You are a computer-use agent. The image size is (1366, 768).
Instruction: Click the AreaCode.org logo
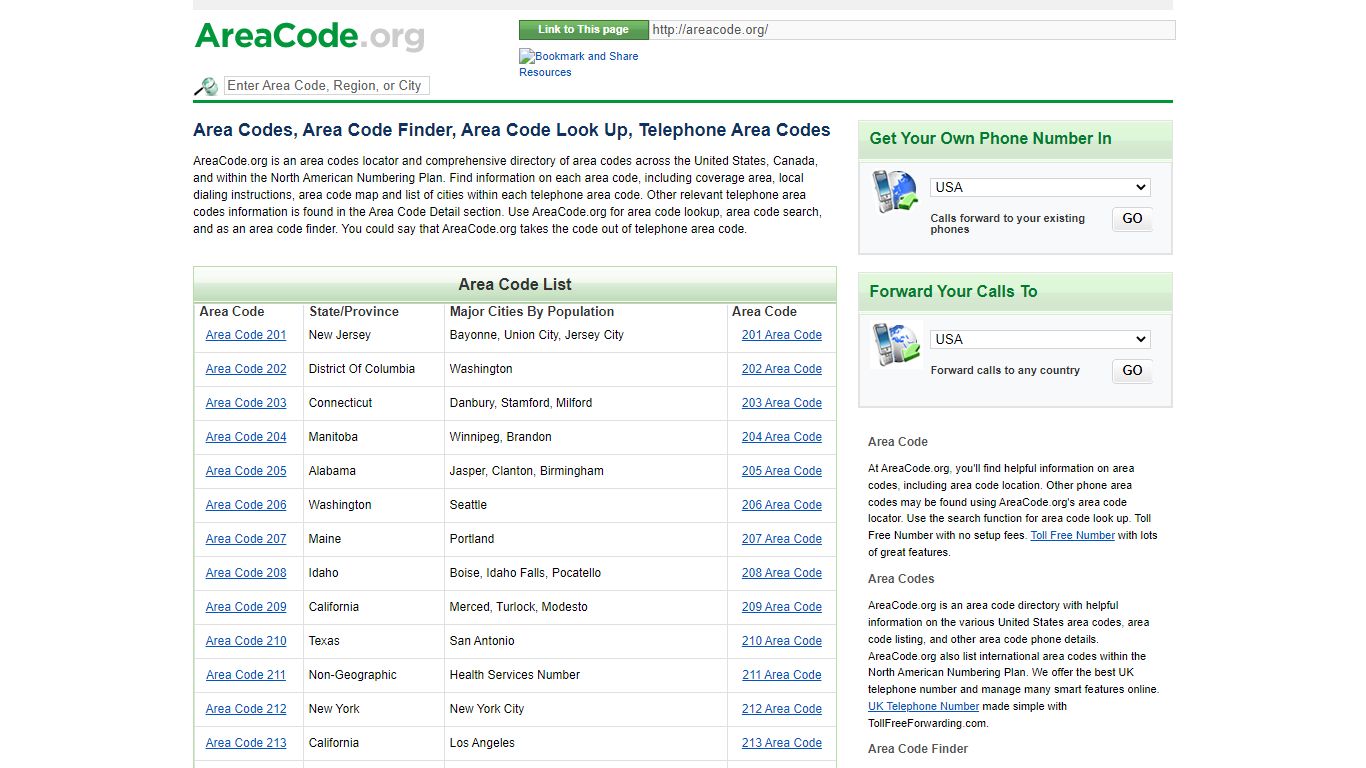(x=310, y=36)
